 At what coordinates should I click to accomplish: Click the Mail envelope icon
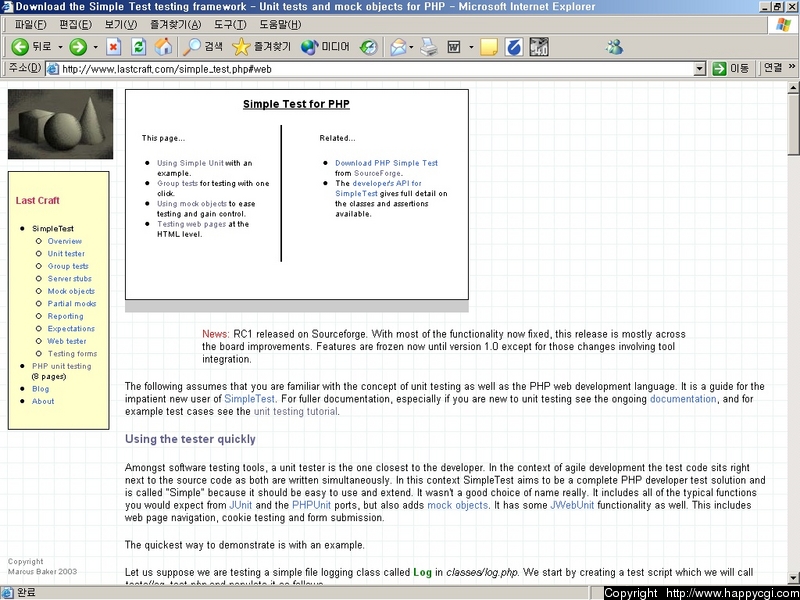tap(398, 47)
